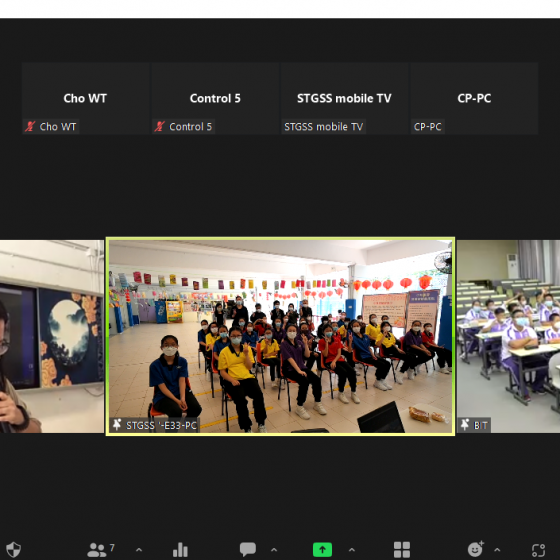Expand the Chat options chevron
The height and width of the screenshot is (560, 560).
274,550
